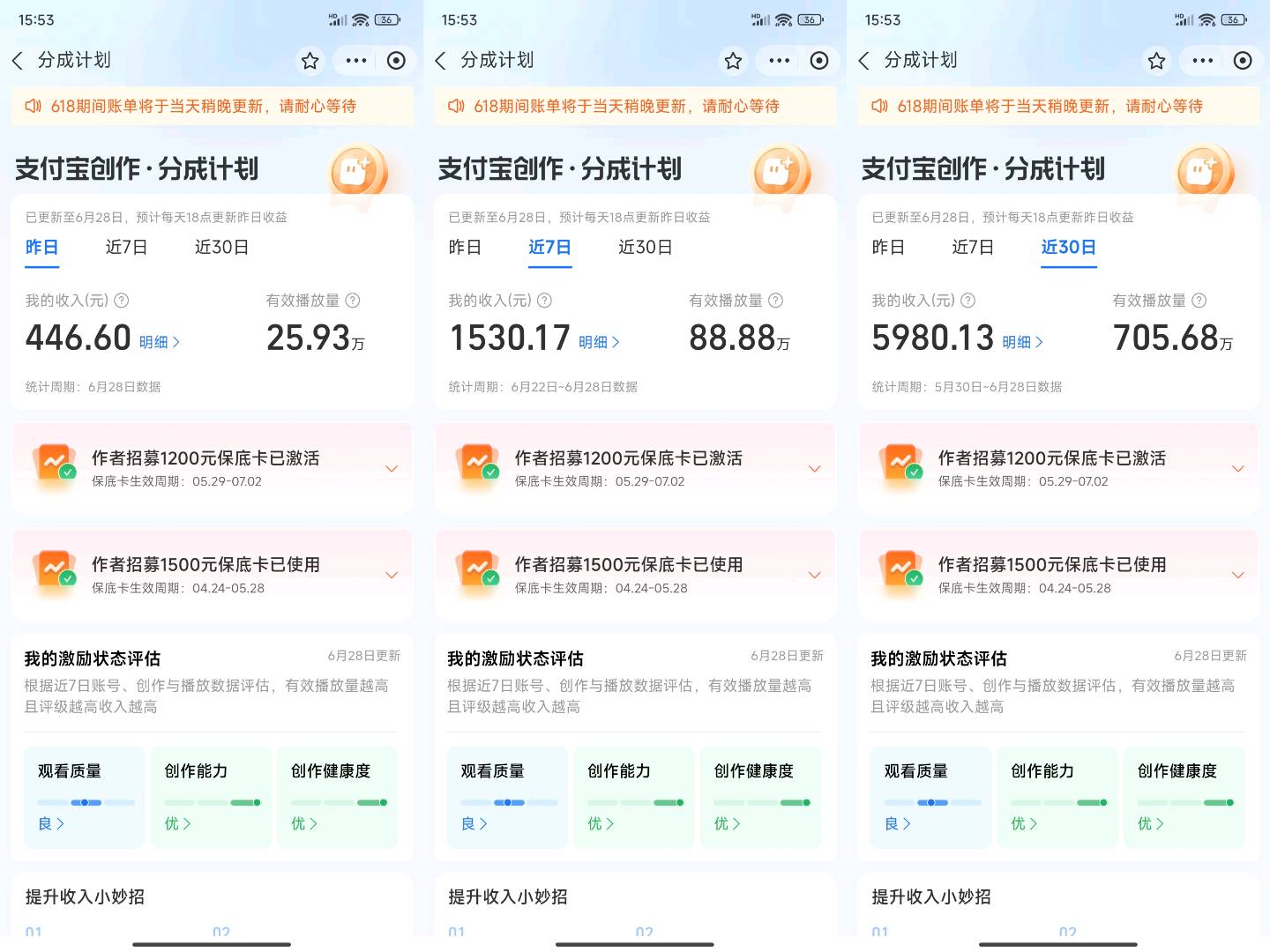Tap speaker icon in 618 notice, 1530.17 screen

(456, 106)
